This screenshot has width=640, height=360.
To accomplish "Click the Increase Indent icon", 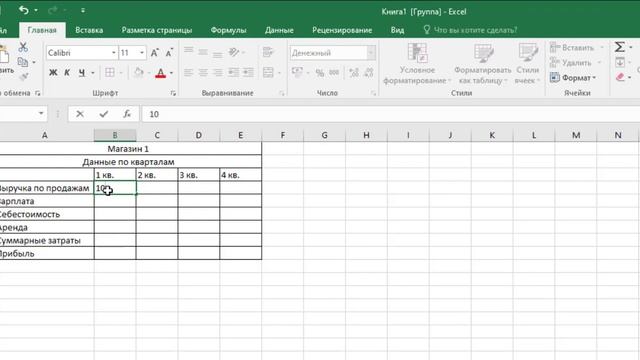I will (248, 73).
